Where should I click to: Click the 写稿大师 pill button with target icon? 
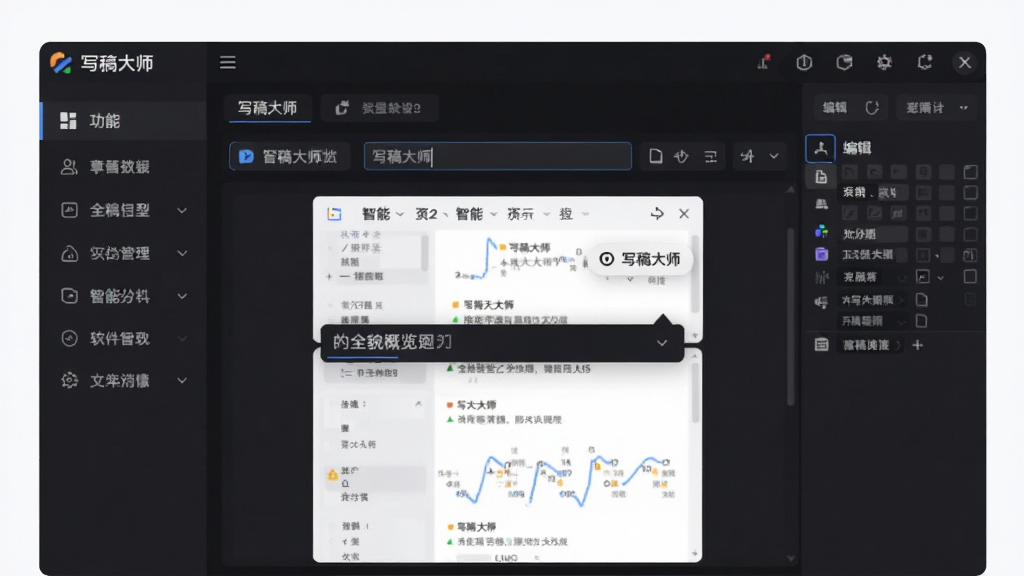[x=640, y=259]
